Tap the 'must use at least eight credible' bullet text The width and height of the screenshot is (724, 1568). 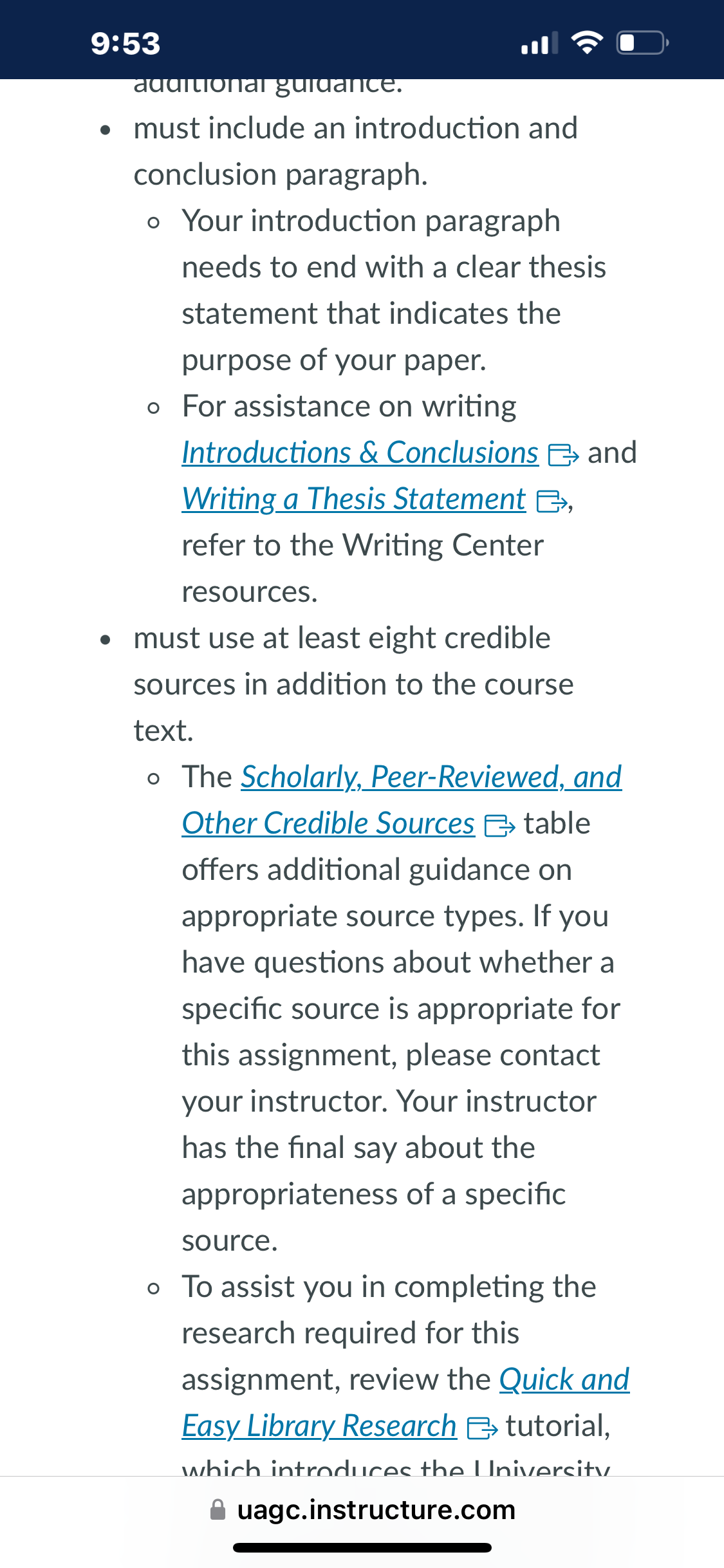[x=342, y=639]
